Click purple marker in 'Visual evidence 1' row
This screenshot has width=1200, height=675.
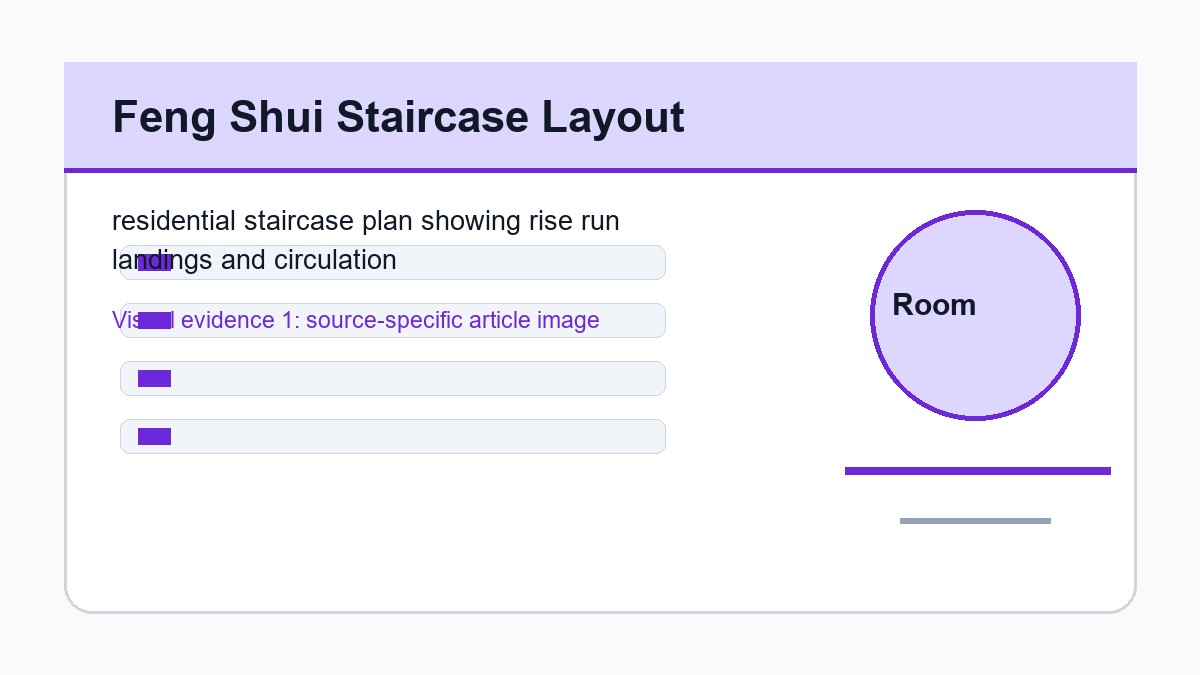pyautogui.click(x=154, y=320)
